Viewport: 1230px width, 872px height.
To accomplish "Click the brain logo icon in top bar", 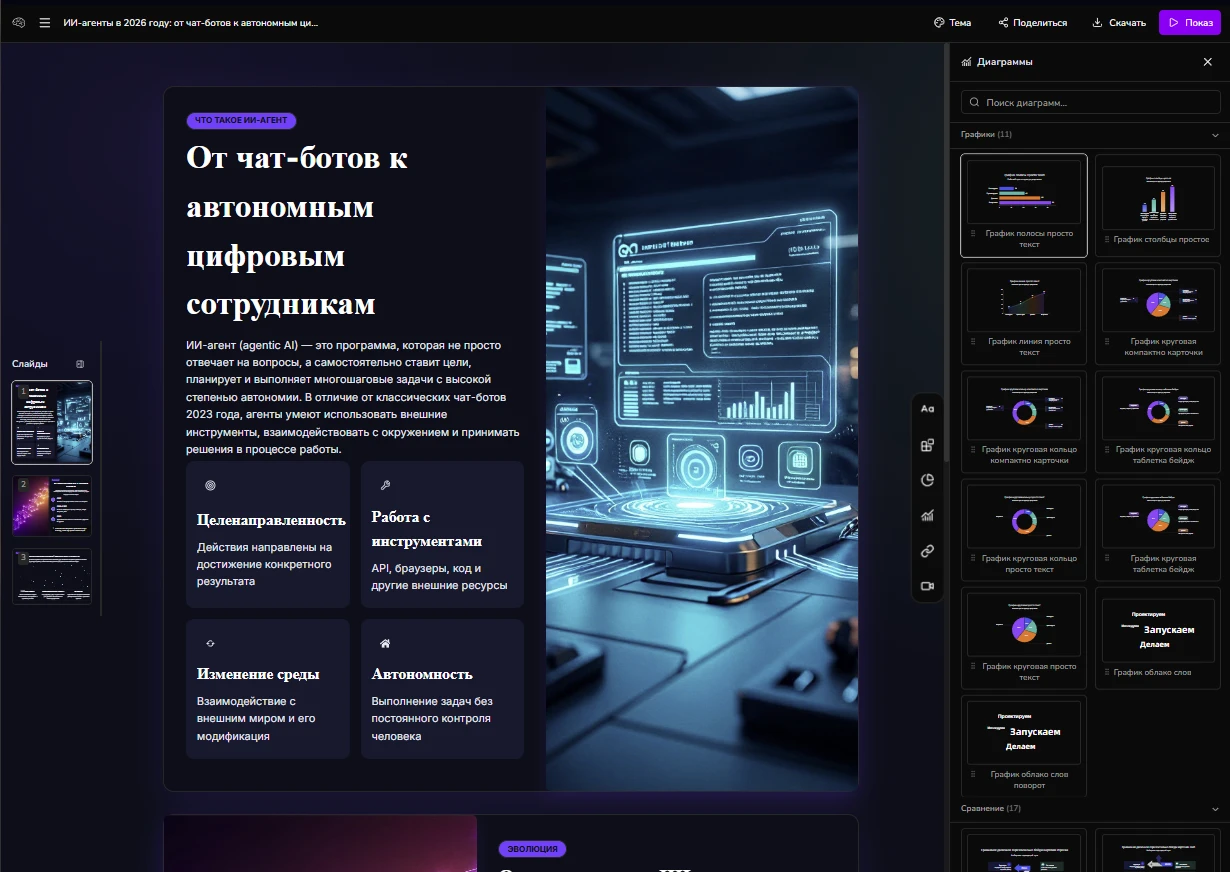I will 18,22.
